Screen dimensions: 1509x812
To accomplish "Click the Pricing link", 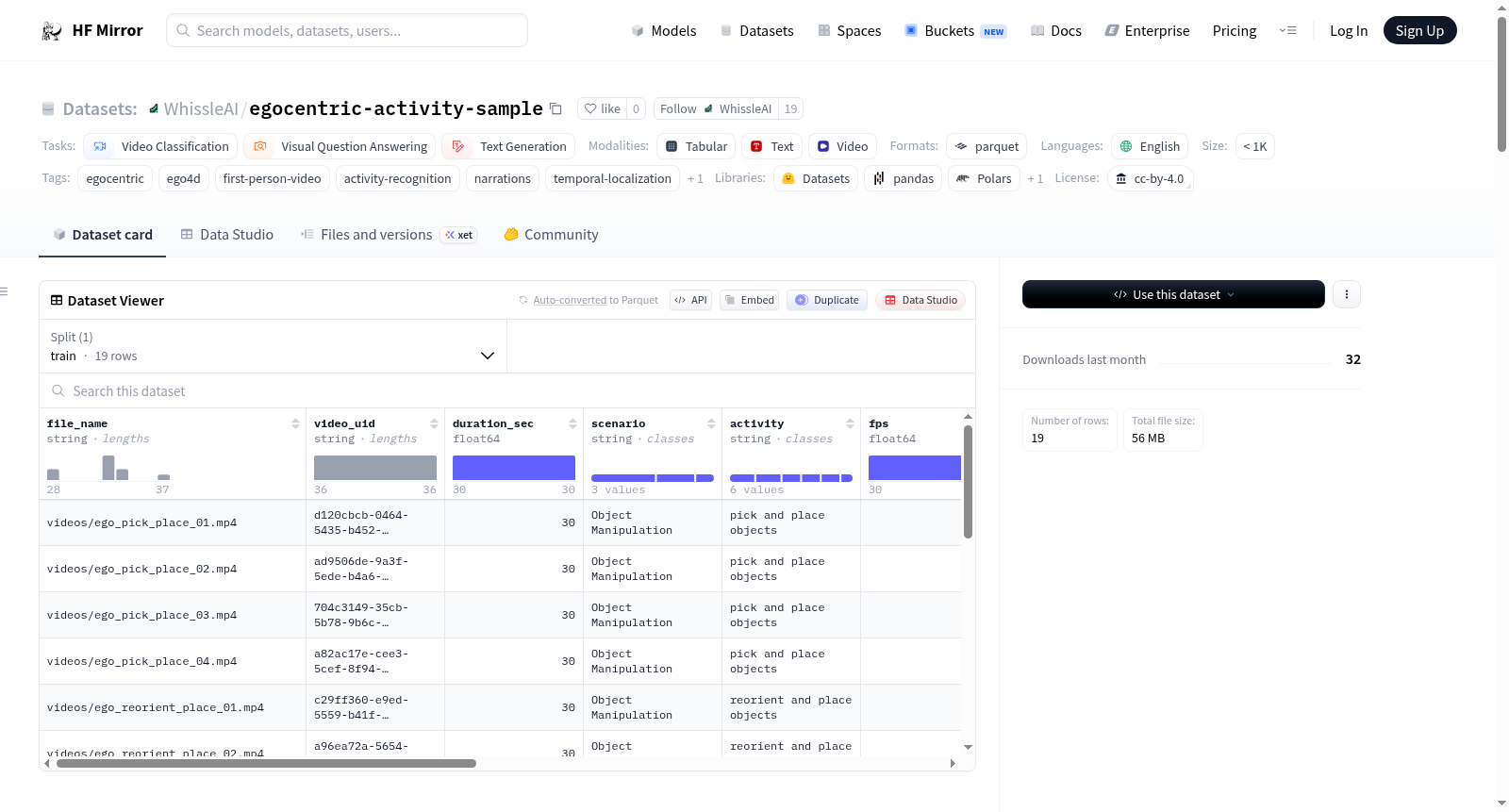I will pyautogui.click(x=1235, y=31).
